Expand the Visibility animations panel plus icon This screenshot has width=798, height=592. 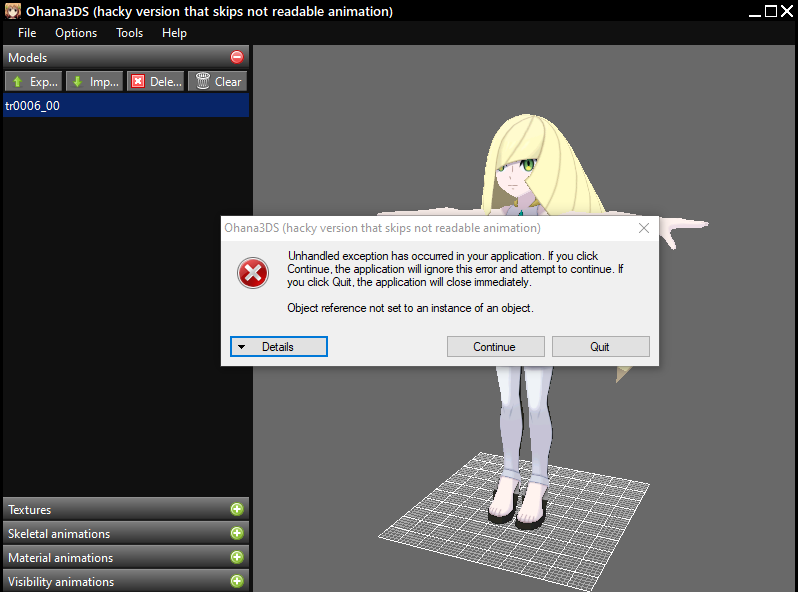237,581
